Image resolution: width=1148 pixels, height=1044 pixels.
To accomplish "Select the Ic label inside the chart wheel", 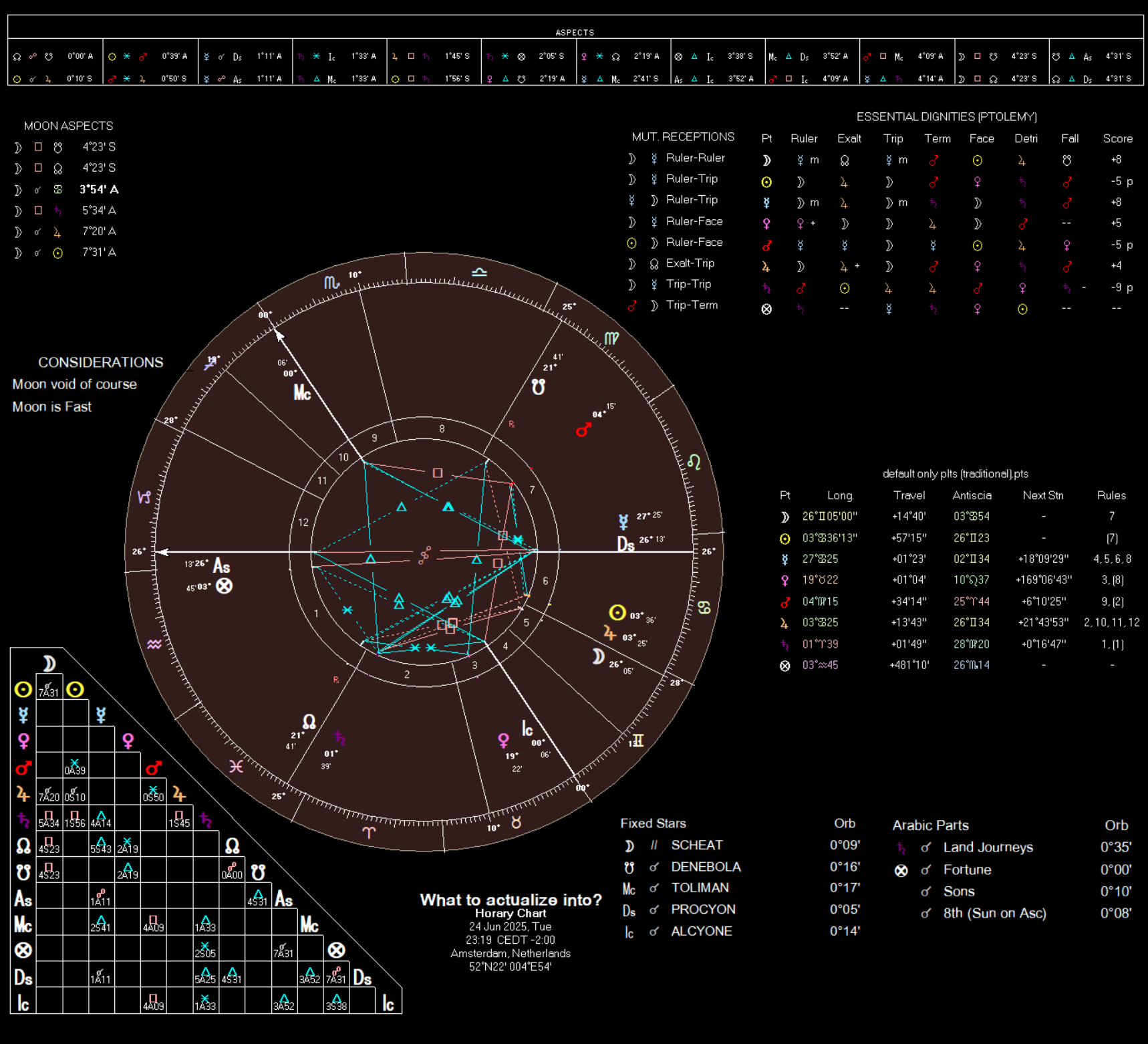I will coord(527,729).
